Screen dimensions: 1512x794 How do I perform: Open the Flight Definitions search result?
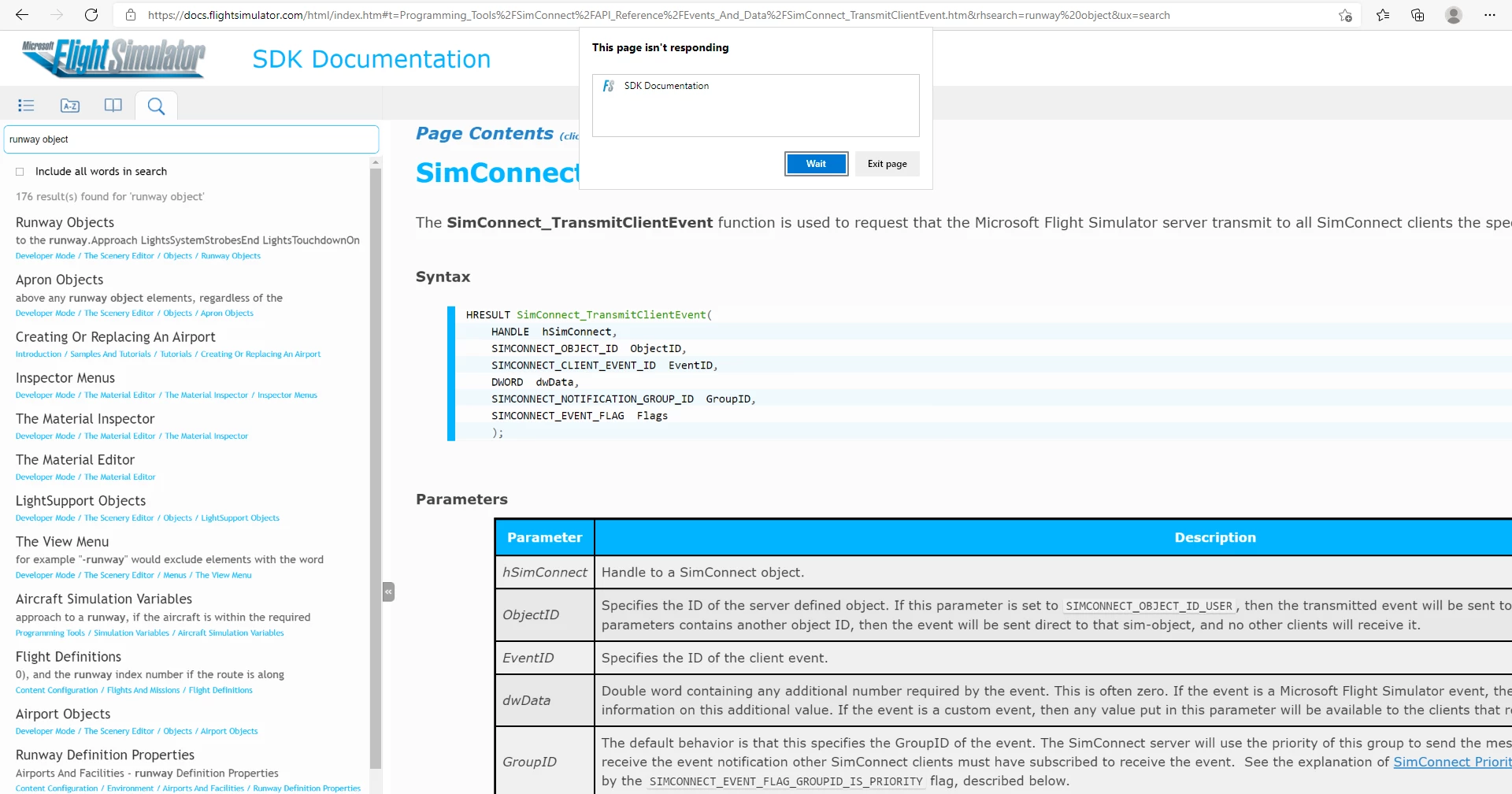tap(69, 657)
